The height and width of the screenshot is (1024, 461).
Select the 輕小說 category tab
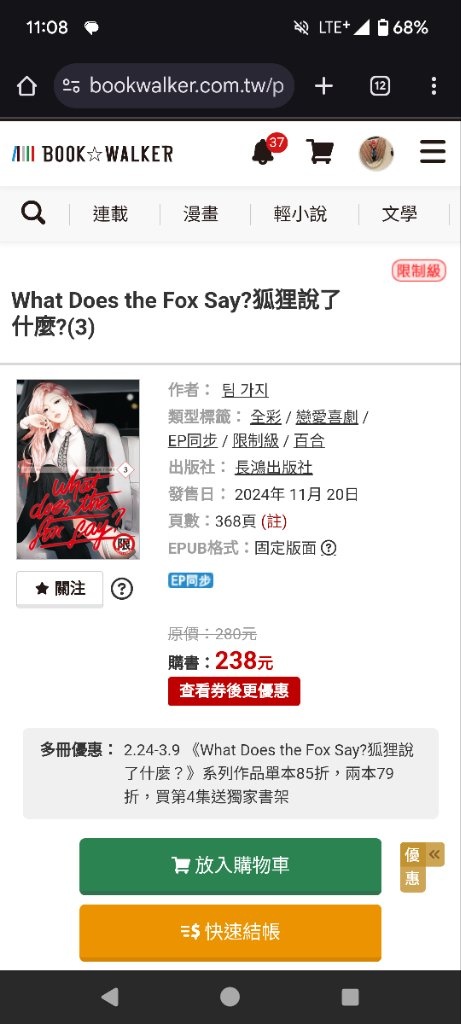click(300, 214)
